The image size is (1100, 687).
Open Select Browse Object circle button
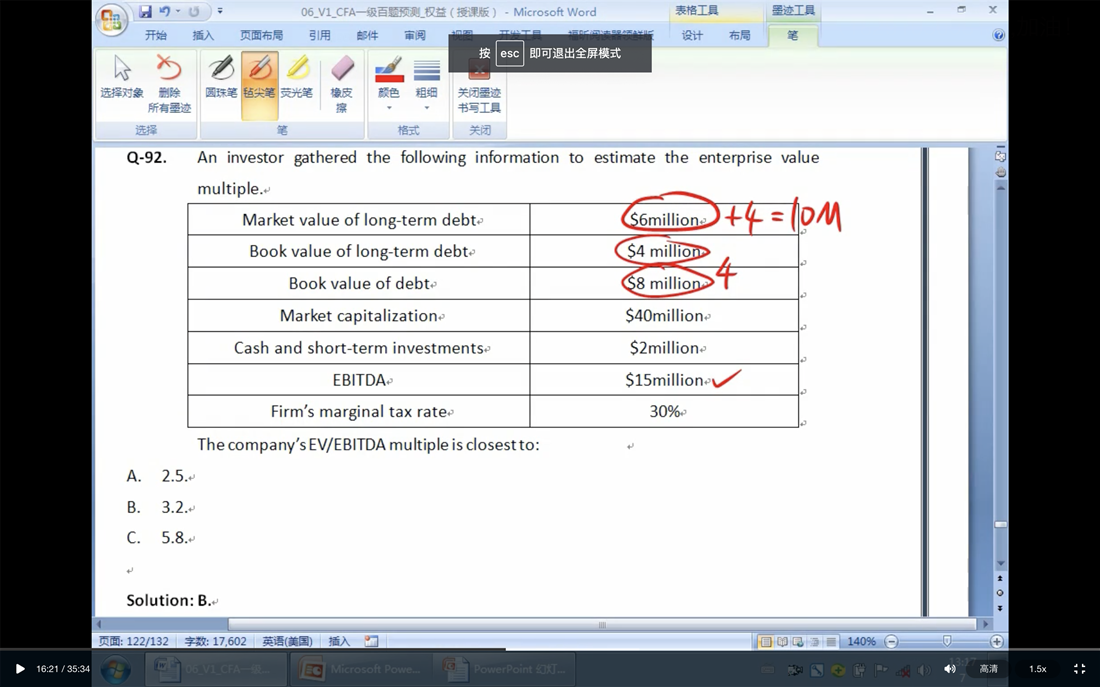point(1001,593)
